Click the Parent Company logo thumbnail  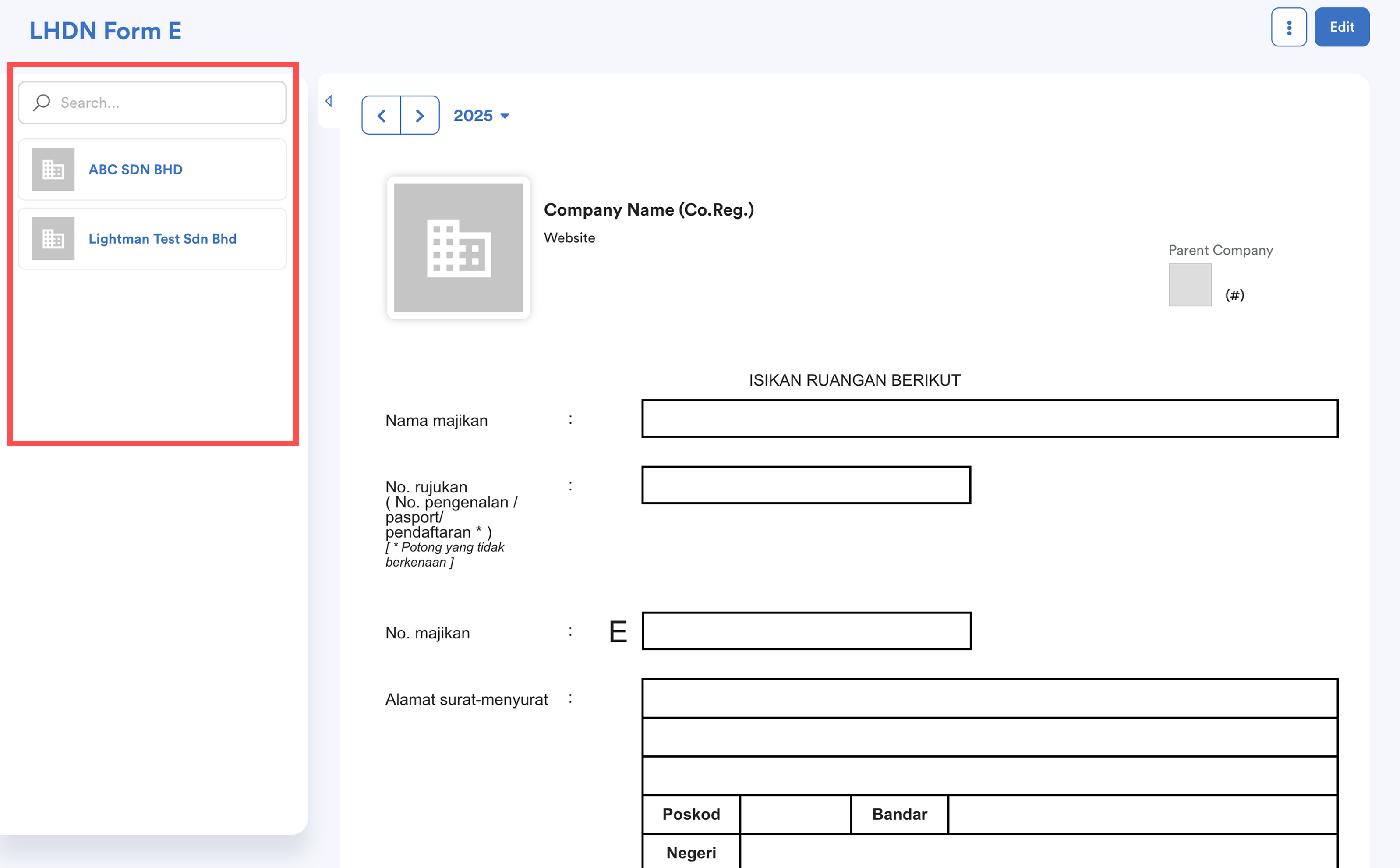1189,285
